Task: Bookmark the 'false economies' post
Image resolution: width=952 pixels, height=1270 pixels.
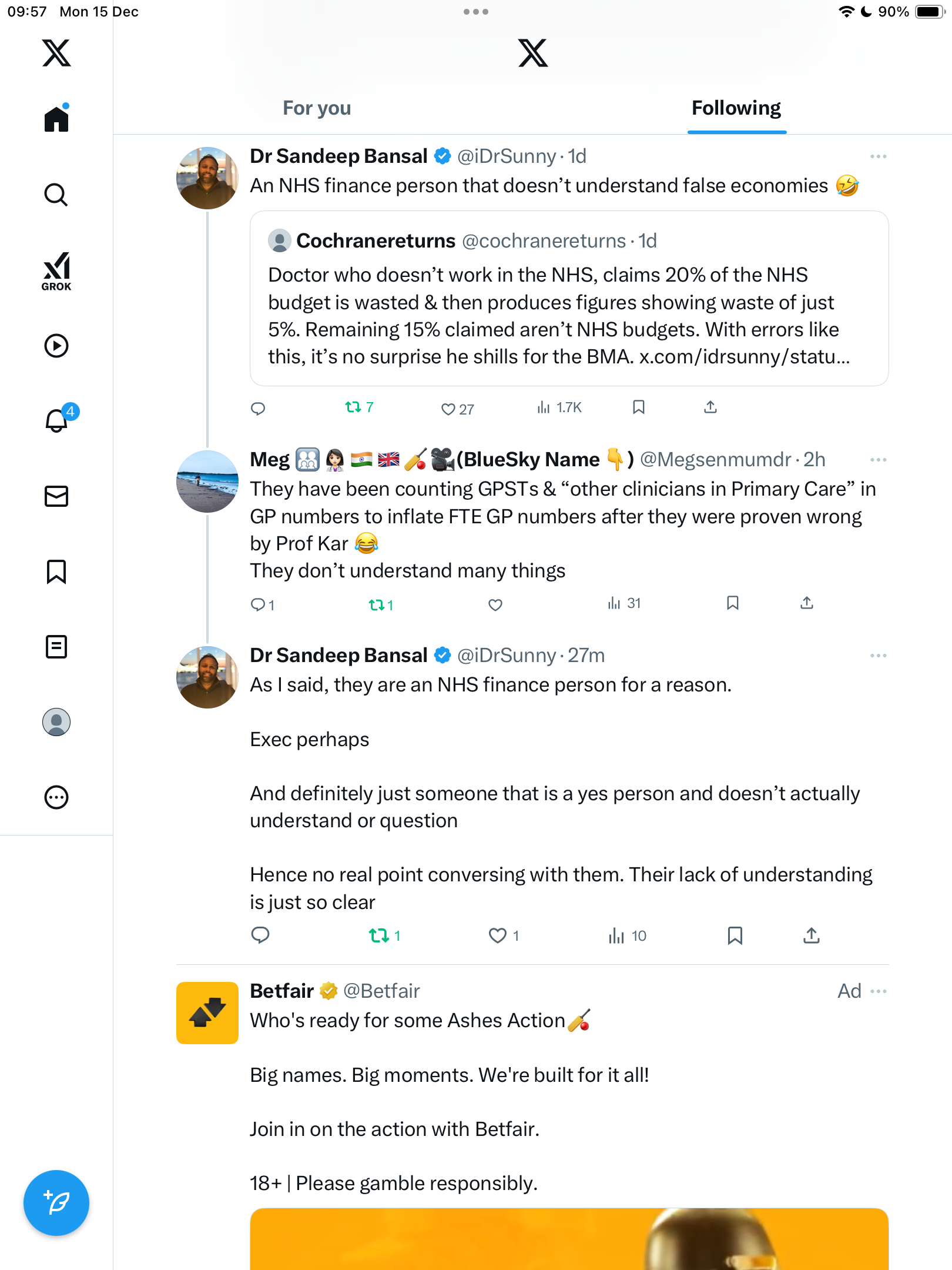Action: (639, 407)
